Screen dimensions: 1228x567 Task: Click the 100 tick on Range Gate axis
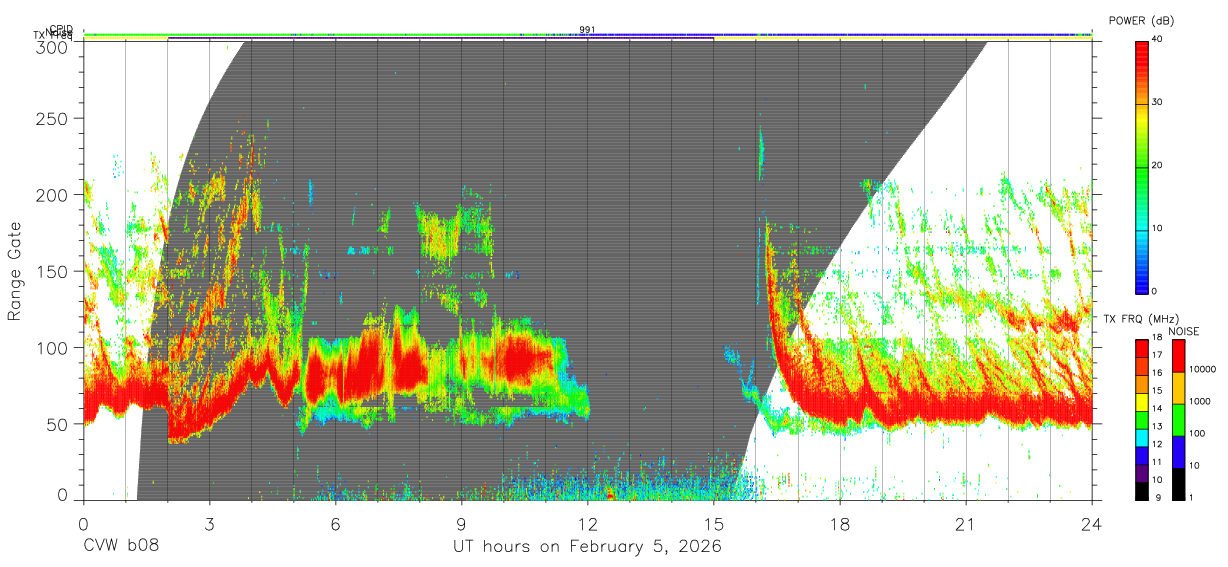point(52,347)
